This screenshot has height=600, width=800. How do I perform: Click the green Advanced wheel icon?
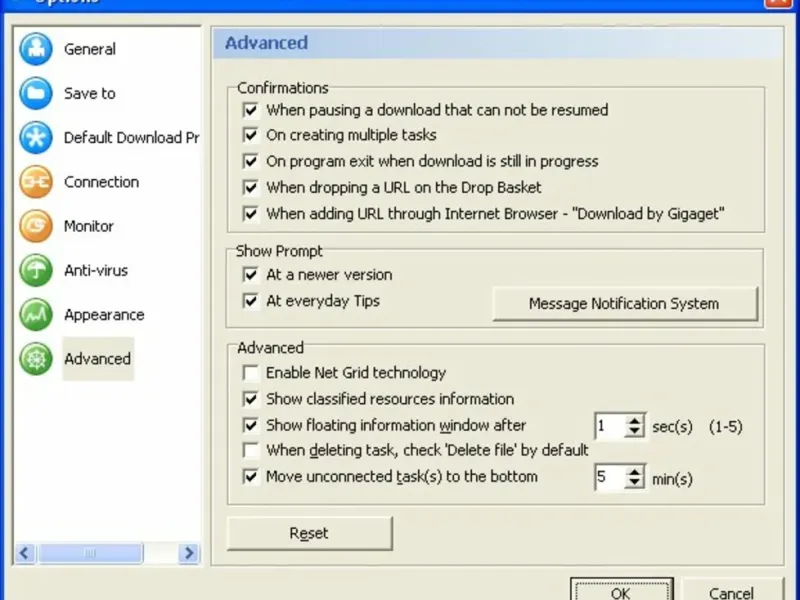[36, 359]
